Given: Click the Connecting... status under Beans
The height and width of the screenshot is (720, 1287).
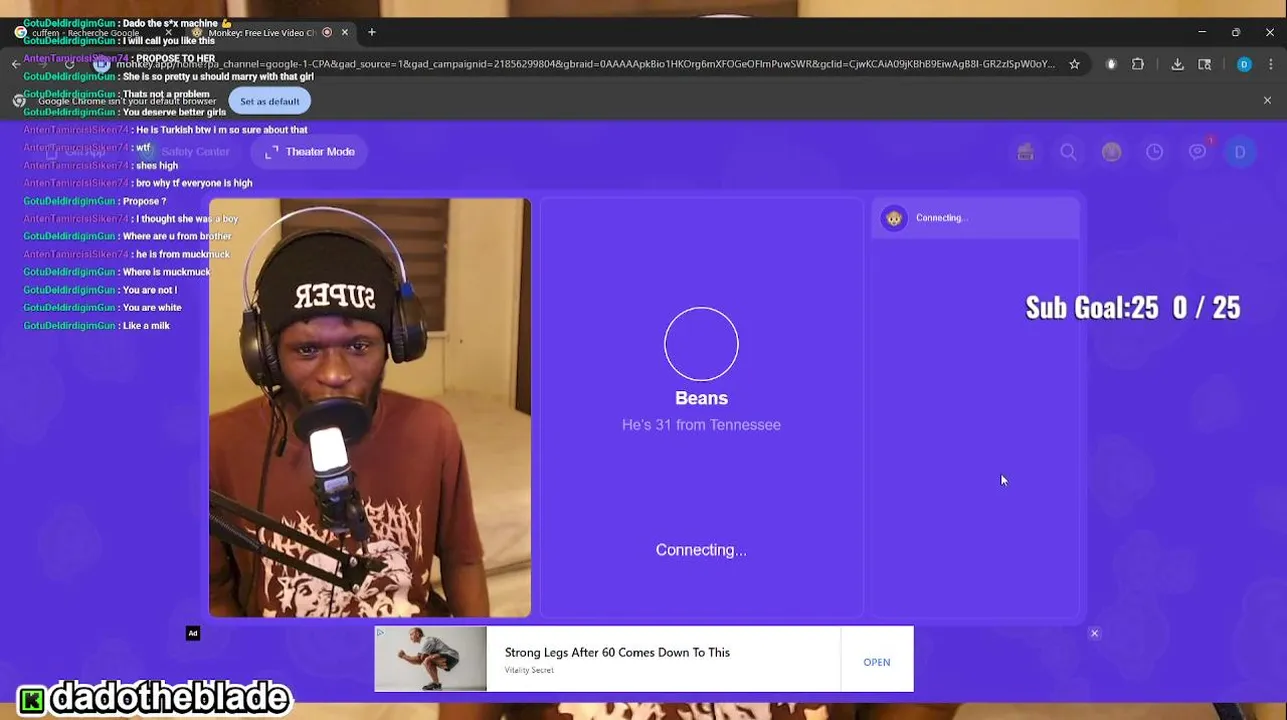Looking at the screenshot, I should pyautogui.click(x=701, y=550).
